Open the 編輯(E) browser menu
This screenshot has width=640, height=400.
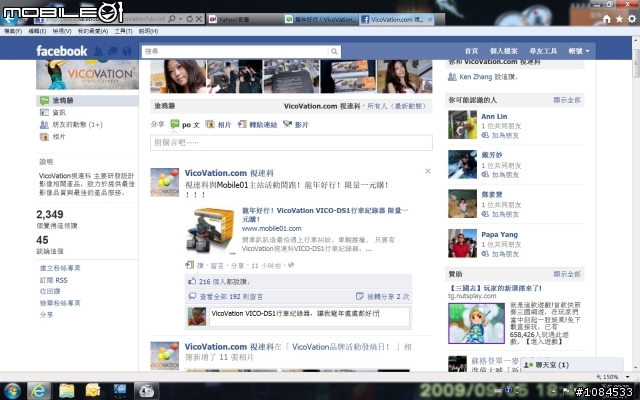tap(37, 31)
